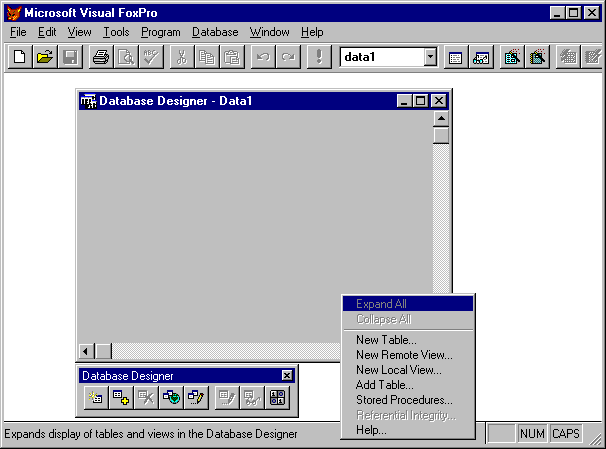The image size is (606, 449).
Task: Click the Run exclamation mark icon
Action: [319, 57]
